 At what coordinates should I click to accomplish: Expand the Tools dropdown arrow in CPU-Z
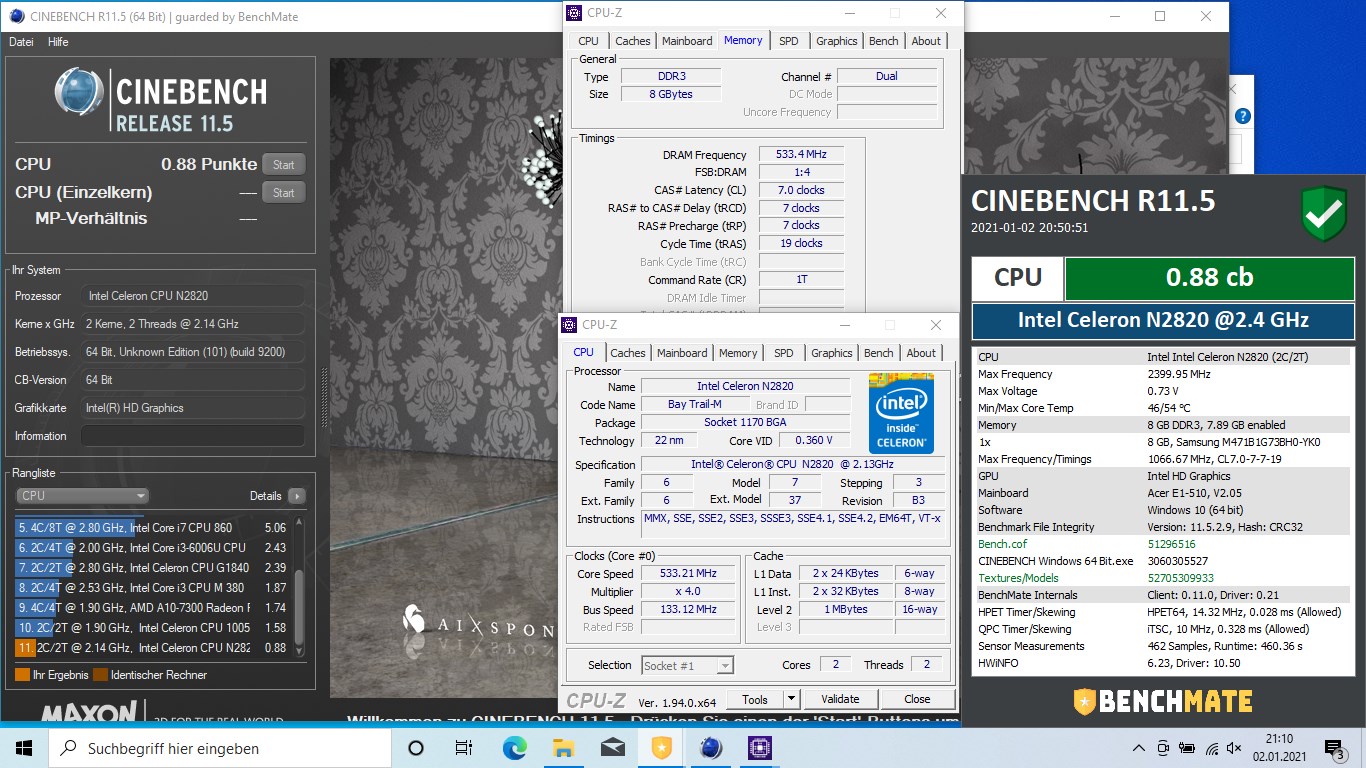(791, 699)
